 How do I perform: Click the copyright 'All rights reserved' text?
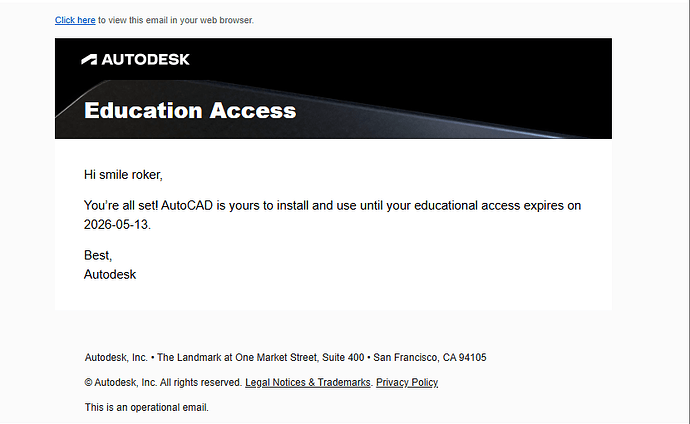[201, 383]
